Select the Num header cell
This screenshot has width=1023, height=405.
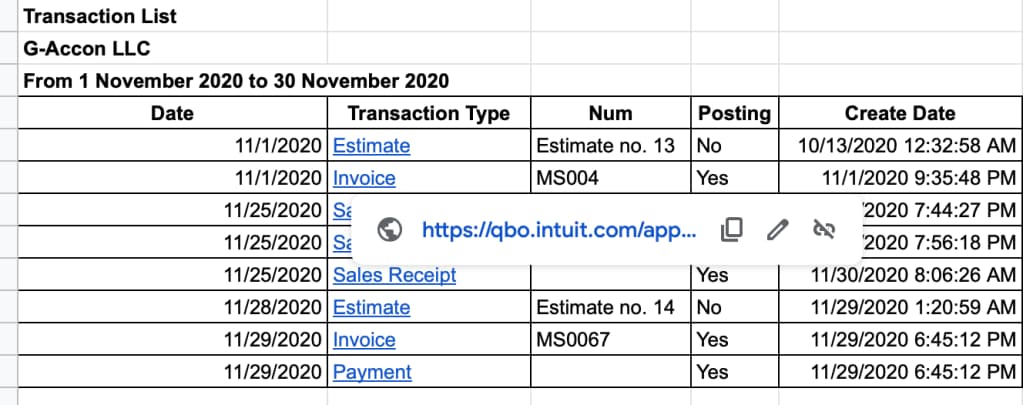click(x=611, y=113)
